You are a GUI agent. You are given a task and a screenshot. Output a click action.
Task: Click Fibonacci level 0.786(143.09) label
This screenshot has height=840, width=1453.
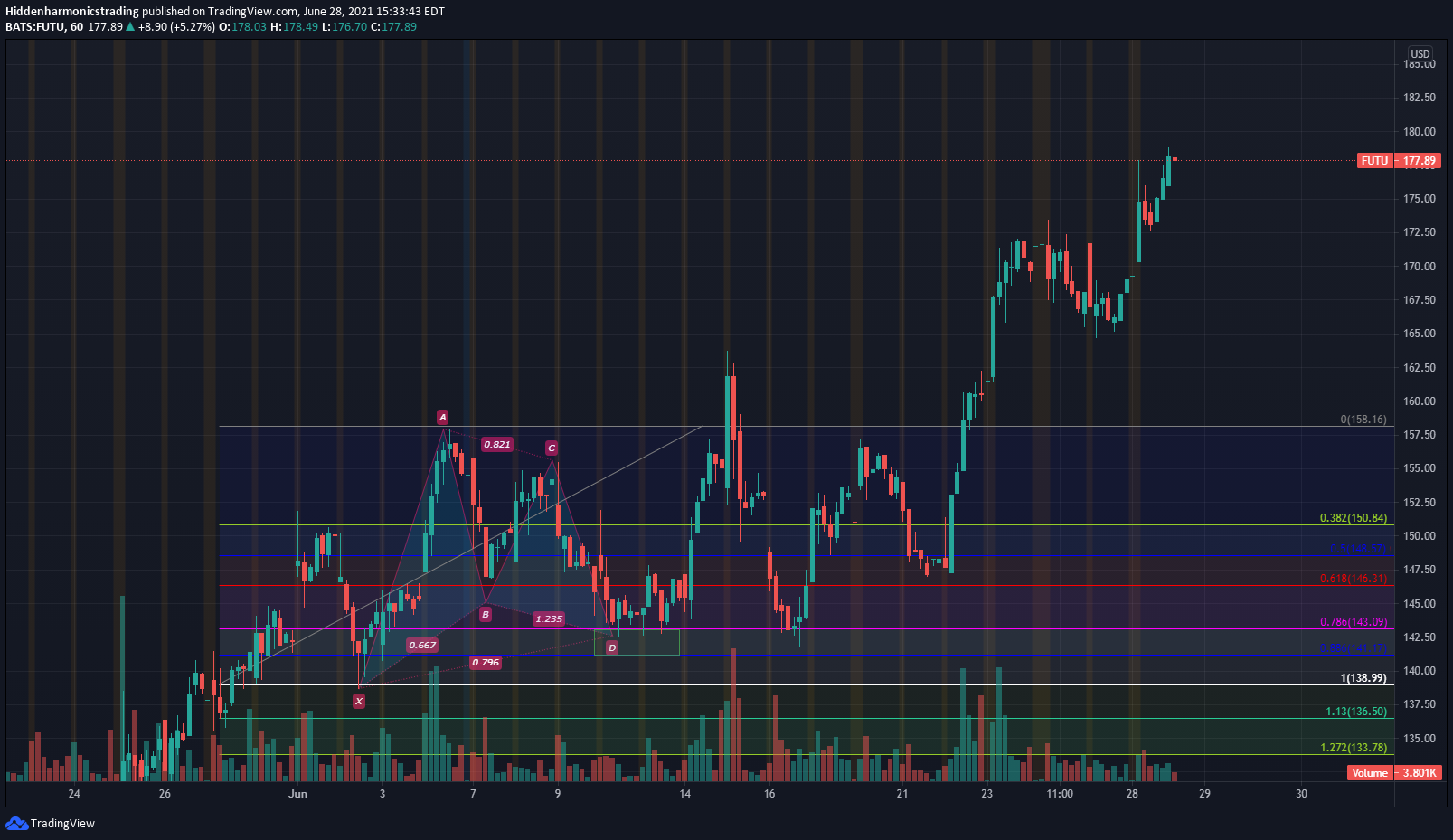pyautogui.click(x=1354, y=622)
